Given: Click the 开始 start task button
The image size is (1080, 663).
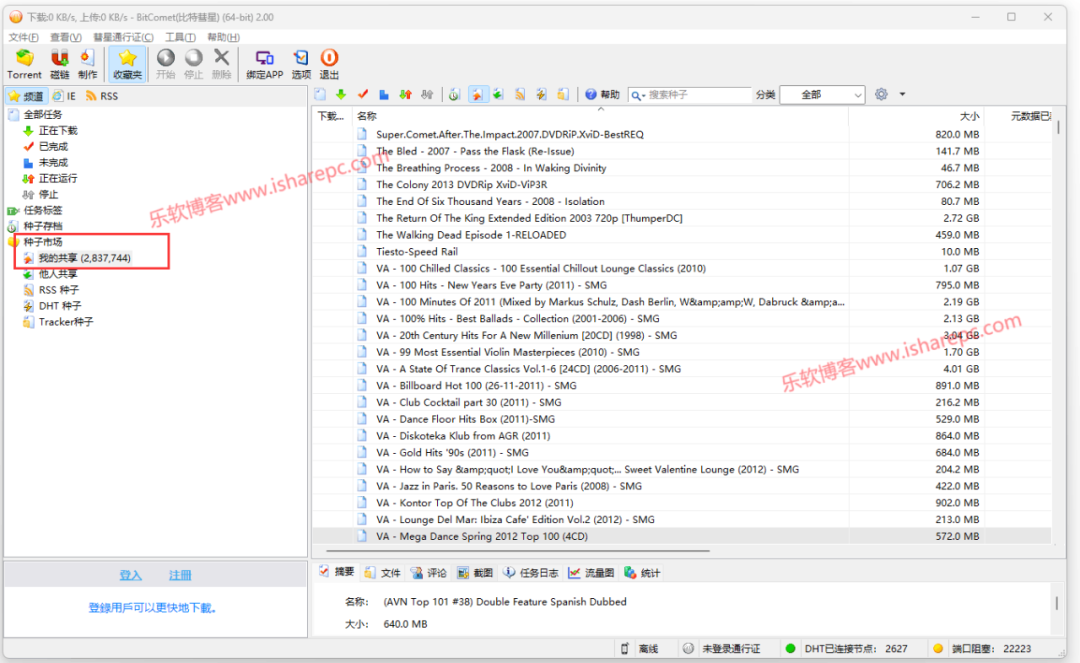Looking at the screenshot, I should [x=165, y=64].
